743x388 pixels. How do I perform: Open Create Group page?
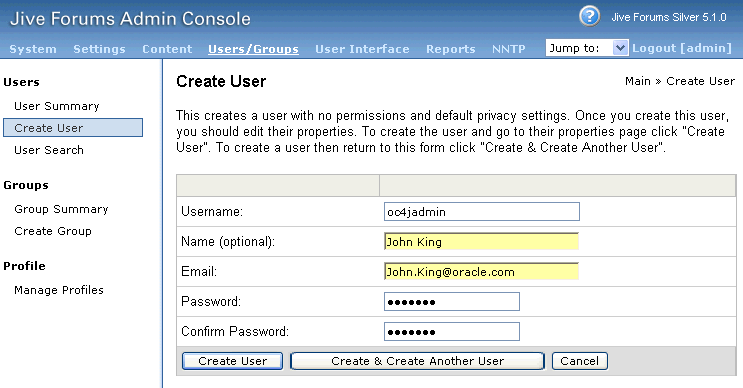[x=53, y=231]
